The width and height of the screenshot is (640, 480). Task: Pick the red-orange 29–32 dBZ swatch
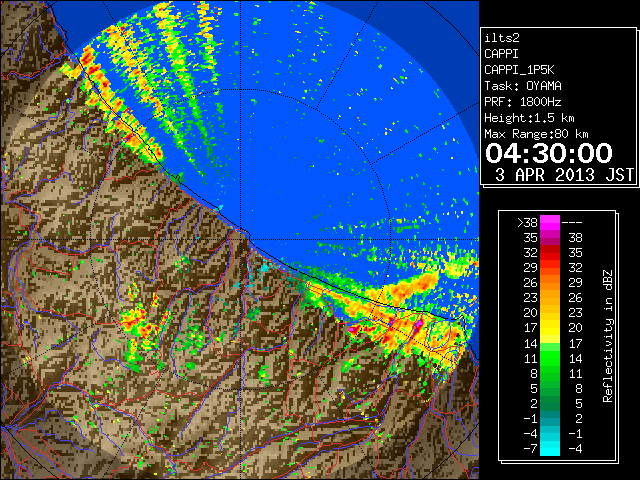click(550, 267)
